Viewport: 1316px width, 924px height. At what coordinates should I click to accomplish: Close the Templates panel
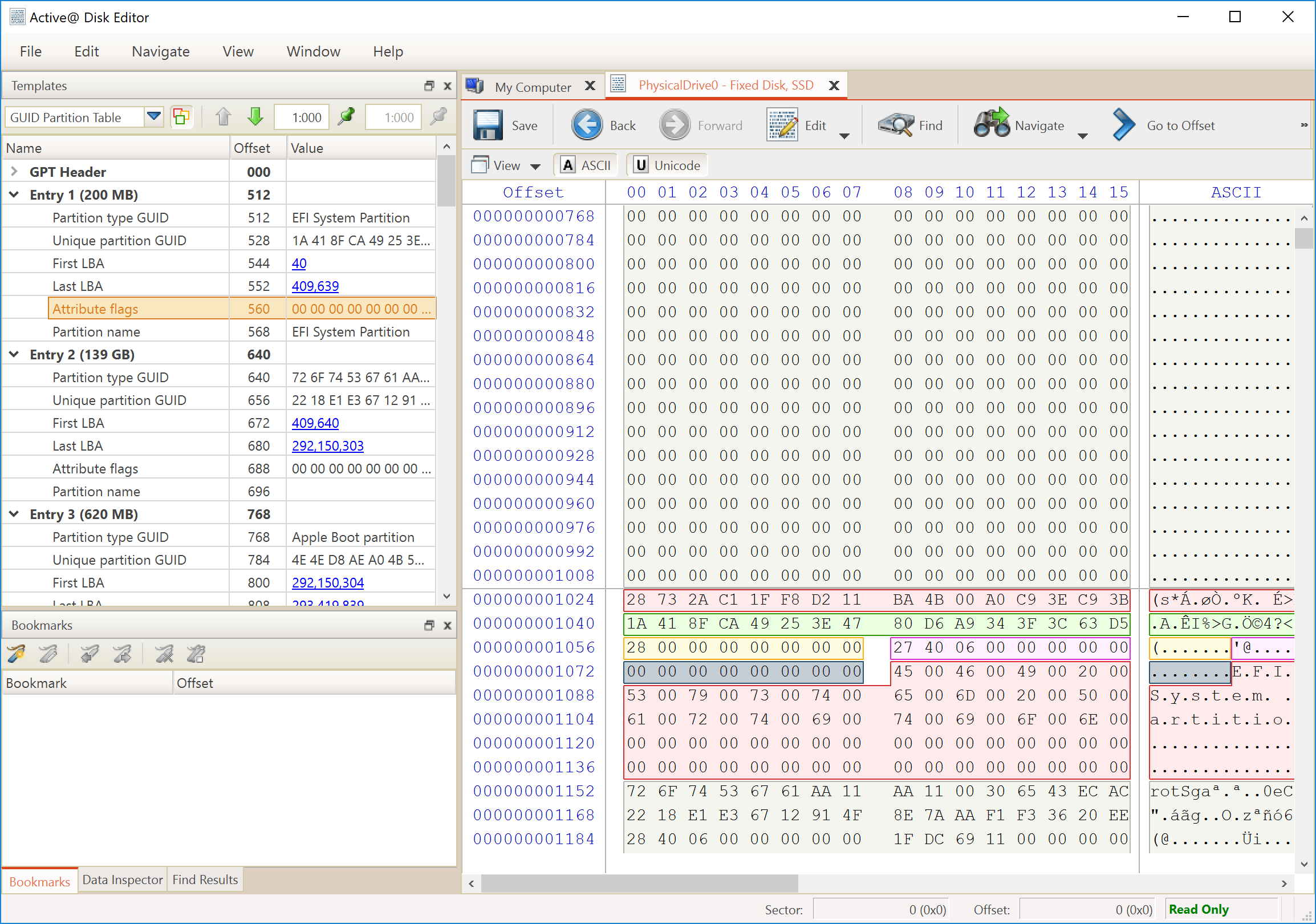[448, 86]
